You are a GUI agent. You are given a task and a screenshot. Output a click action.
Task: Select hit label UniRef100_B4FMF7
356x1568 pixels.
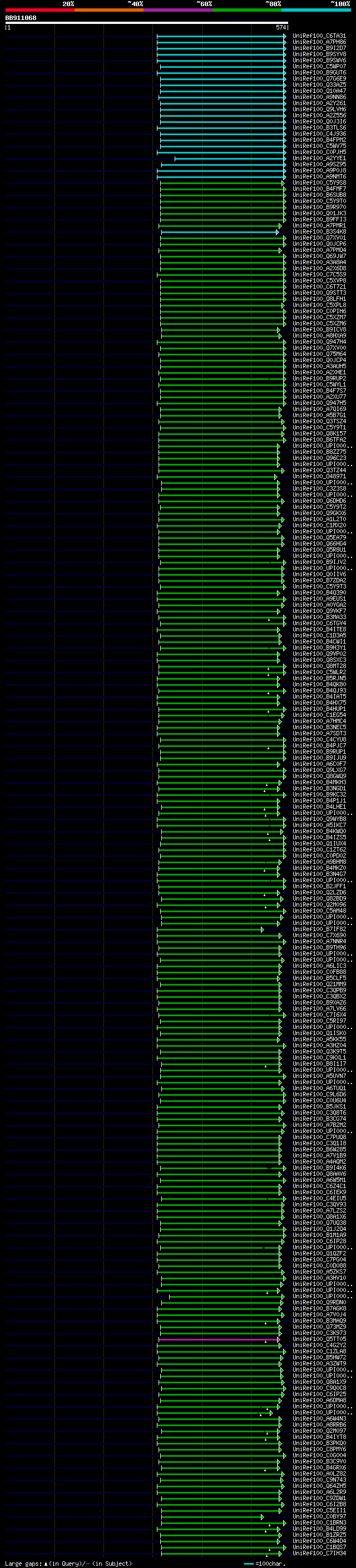[319, 189]
